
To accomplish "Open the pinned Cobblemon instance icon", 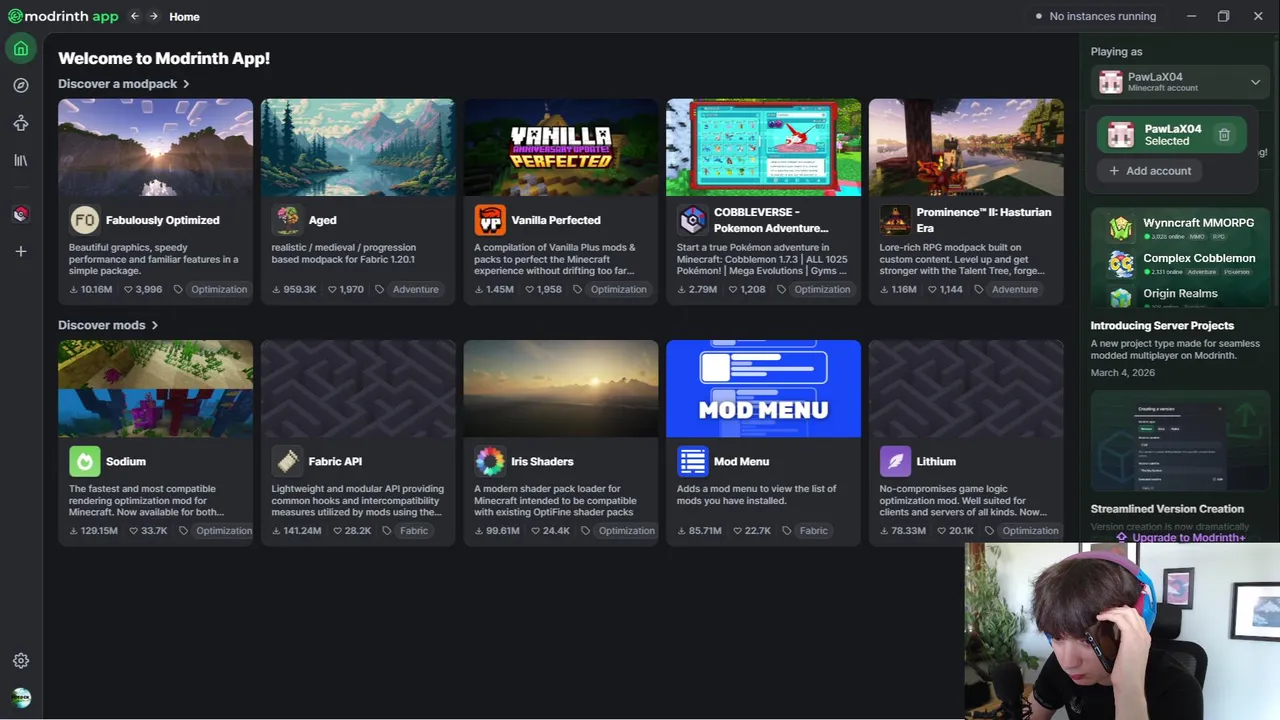I will (21, 214).
